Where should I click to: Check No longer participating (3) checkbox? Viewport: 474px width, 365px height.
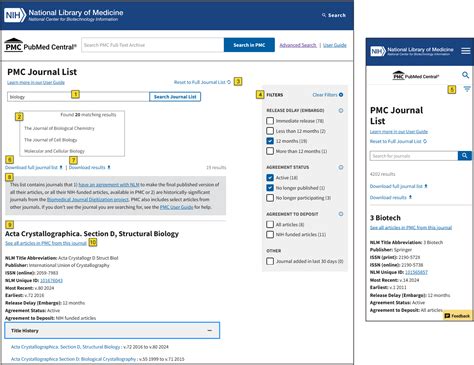270,198
